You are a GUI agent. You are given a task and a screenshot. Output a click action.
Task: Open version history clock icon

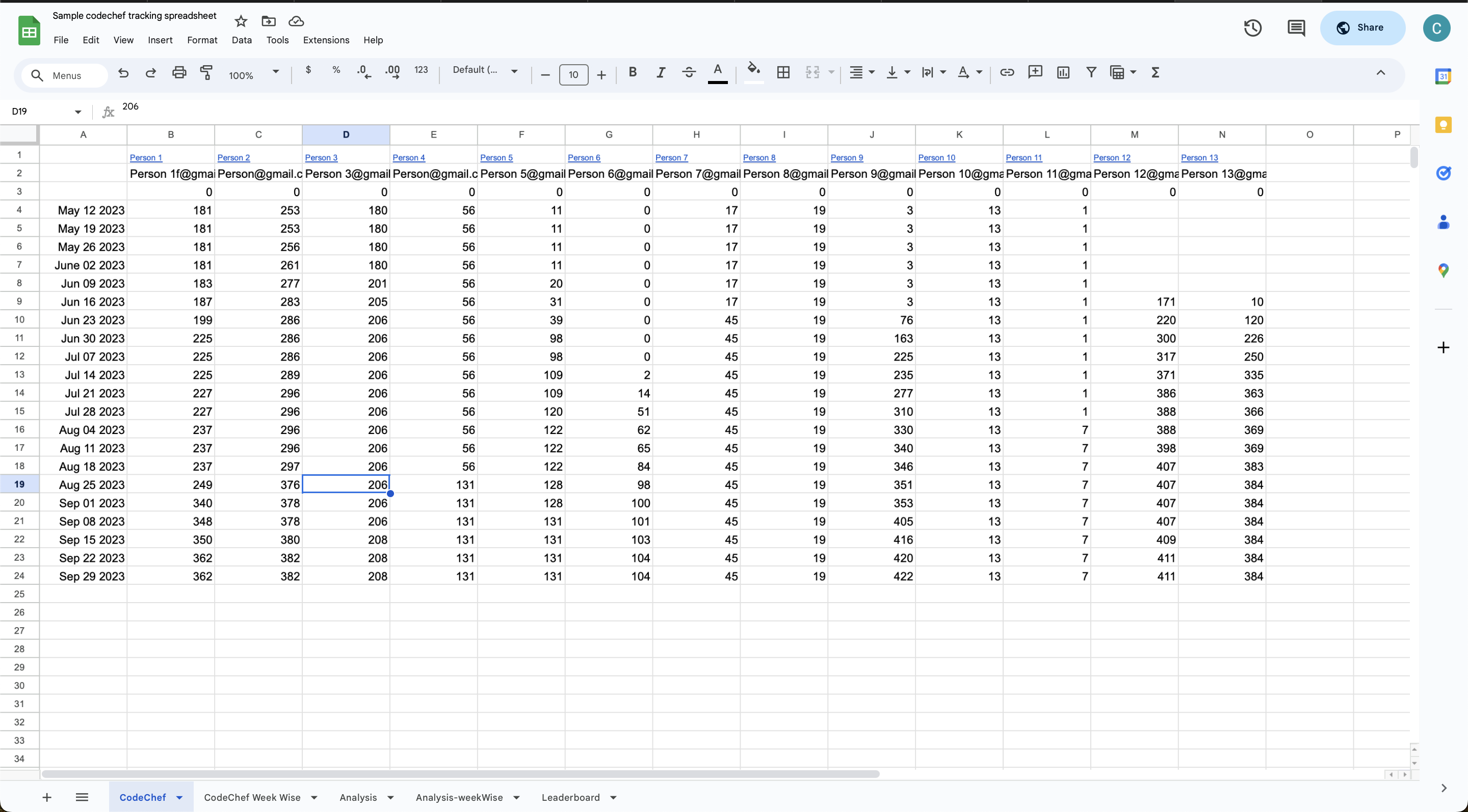(x=1252, y=28)
